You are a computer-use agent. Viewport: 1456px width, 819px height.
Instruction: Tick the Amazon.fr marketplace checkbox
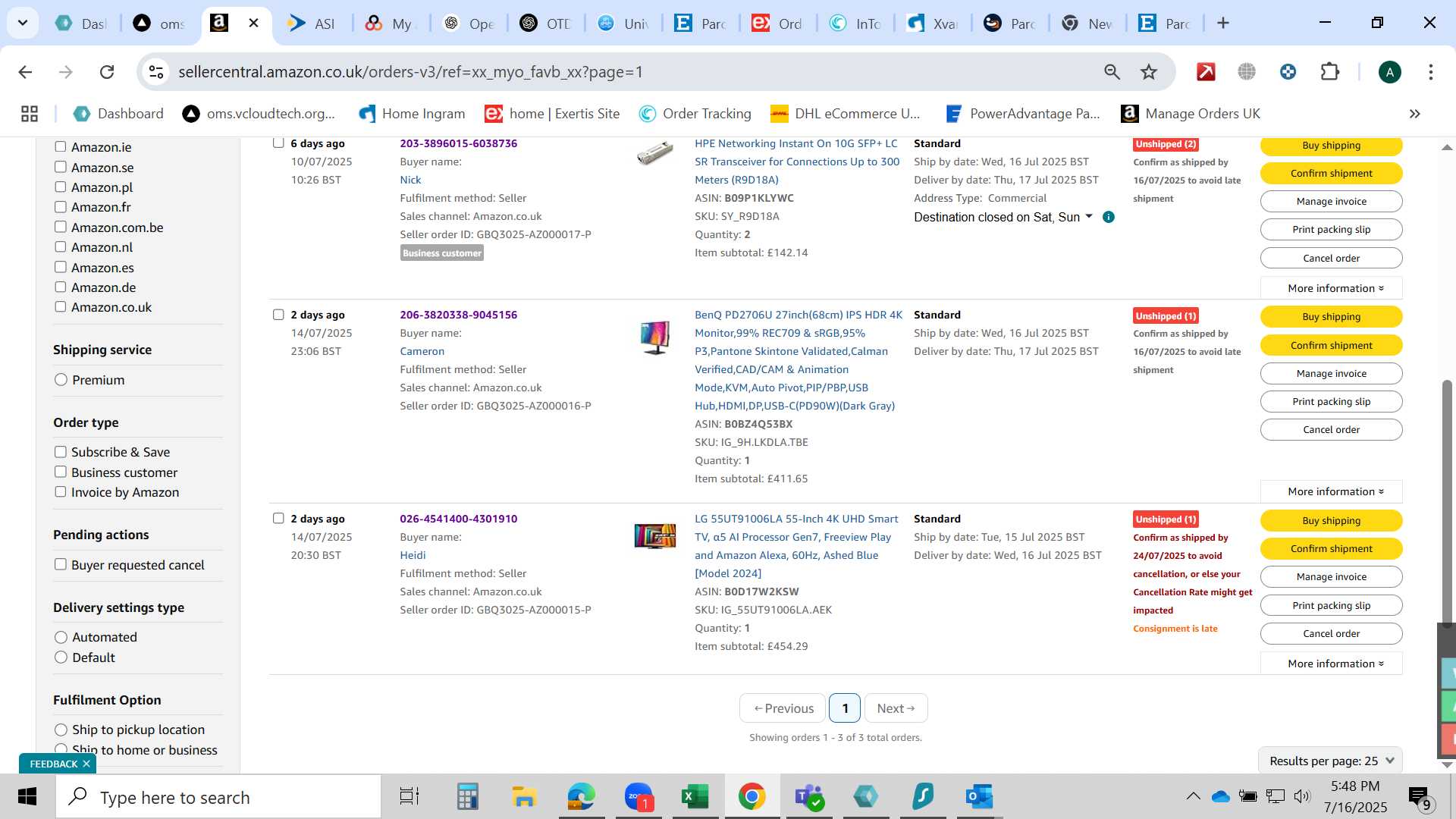(61, 207)
